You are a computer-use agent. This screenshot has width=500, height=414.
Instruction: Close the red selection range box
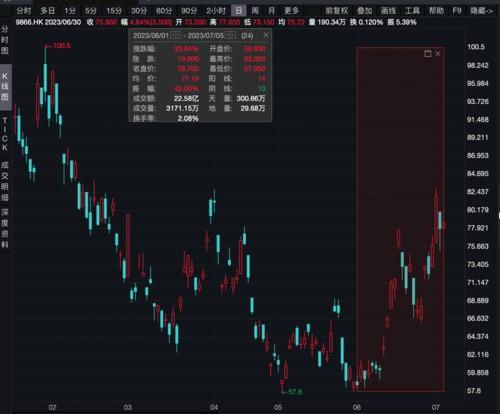pyautogui.click(x=438, y=53)
